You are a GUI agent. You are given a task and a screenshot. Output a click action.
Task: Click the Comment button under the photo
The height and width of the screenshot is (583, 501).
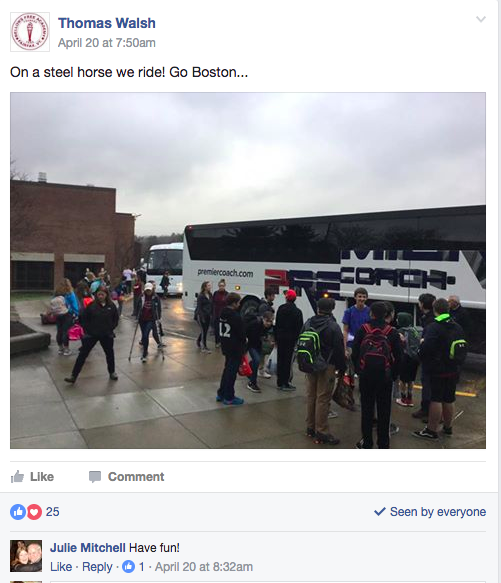(126, 477)
